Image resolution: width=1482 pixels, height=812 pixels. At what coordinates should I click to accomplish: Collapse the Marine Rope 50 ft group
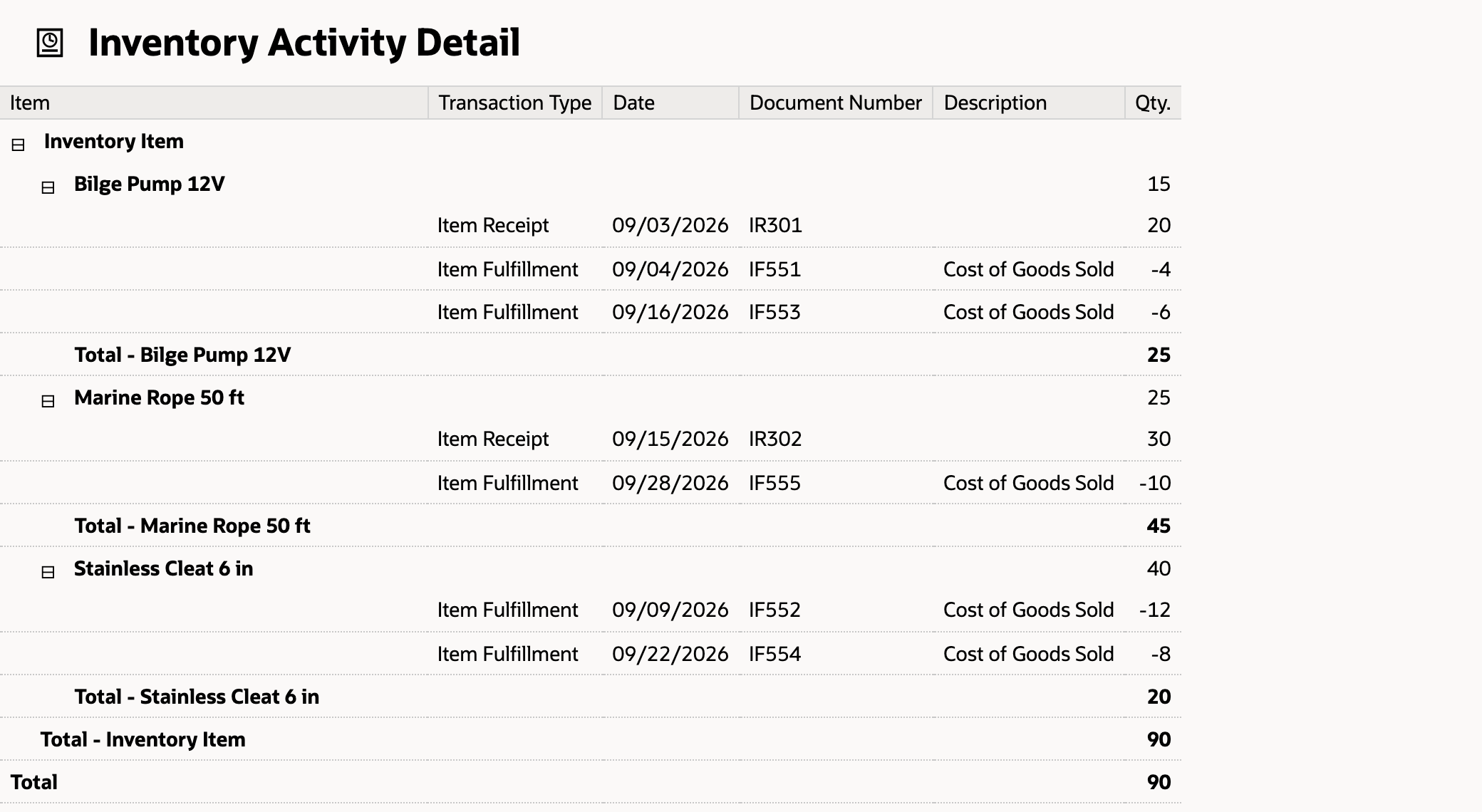pyautogui.click(x=48, y=401)
